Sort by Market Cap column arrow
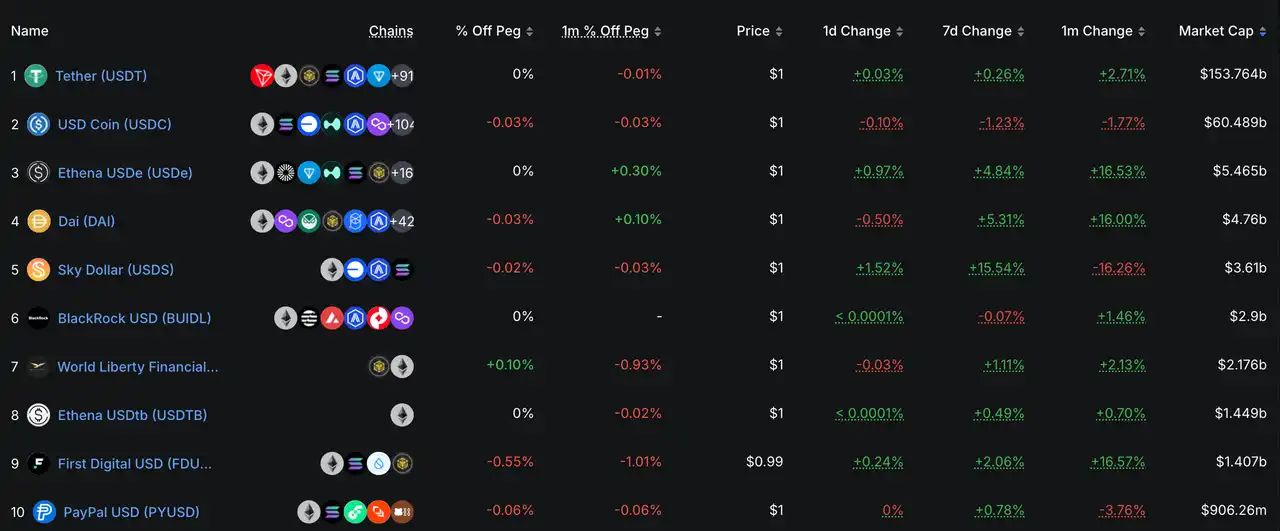Image resolution: width=1280 pixels, height=531 pixels. pyautogui.click(x=1262, y=32)
